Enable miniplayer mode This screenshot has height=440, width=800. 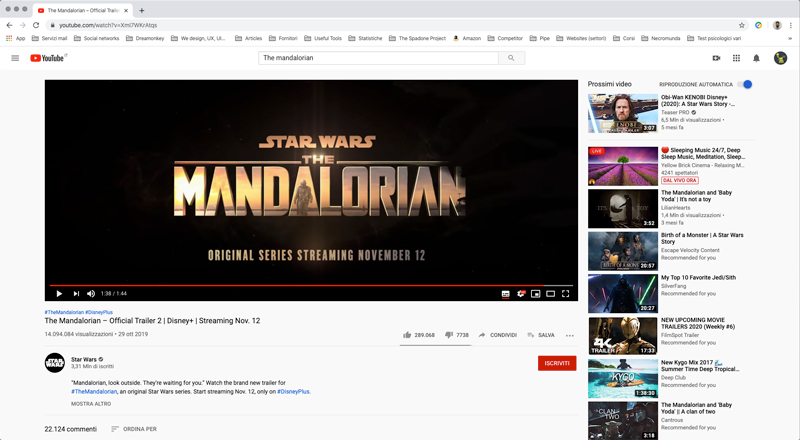pyautogui.click(x=536, y=294)
